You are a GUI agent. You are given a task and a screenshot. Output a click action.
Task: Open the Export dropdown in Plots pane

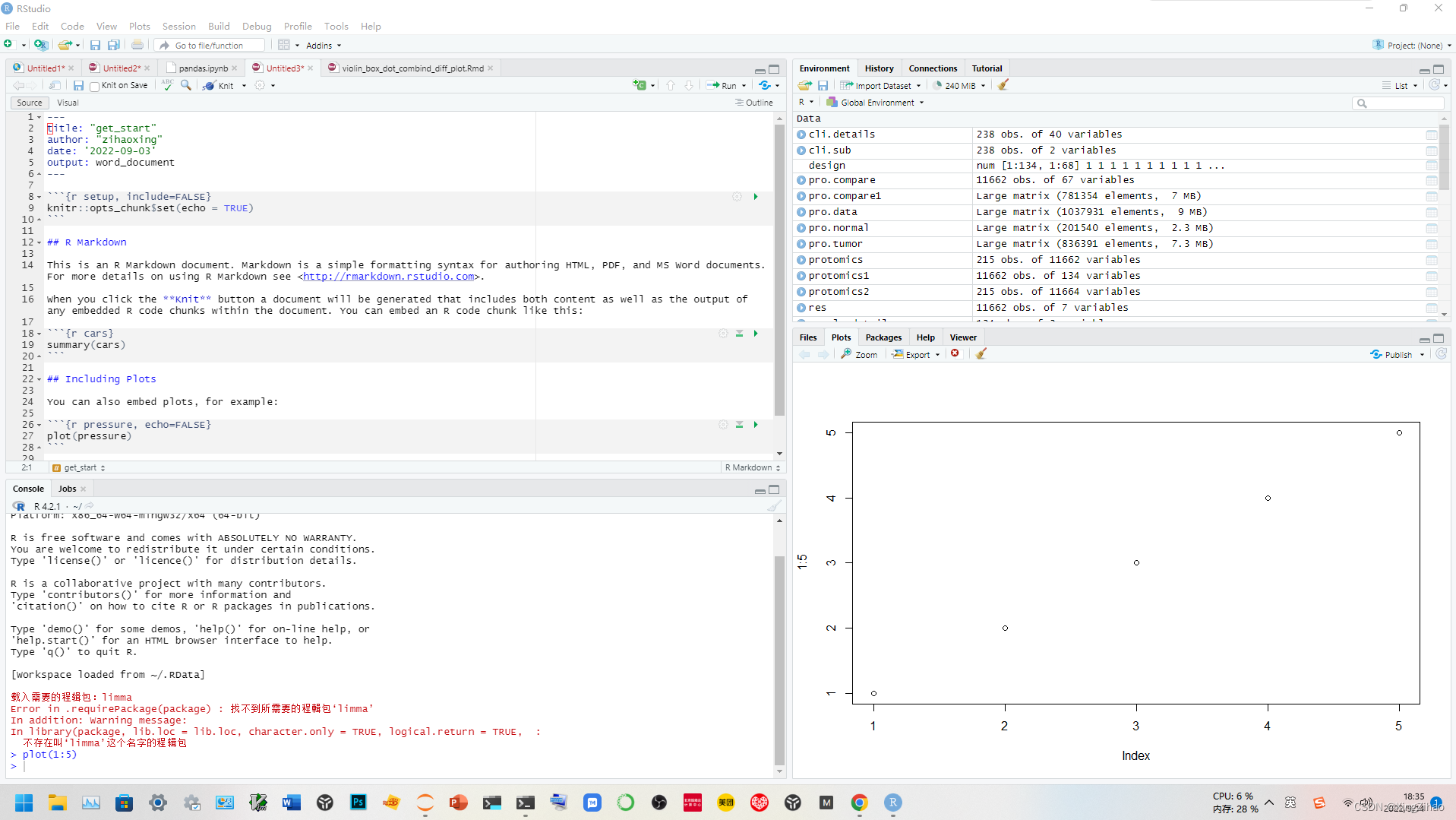914,353
